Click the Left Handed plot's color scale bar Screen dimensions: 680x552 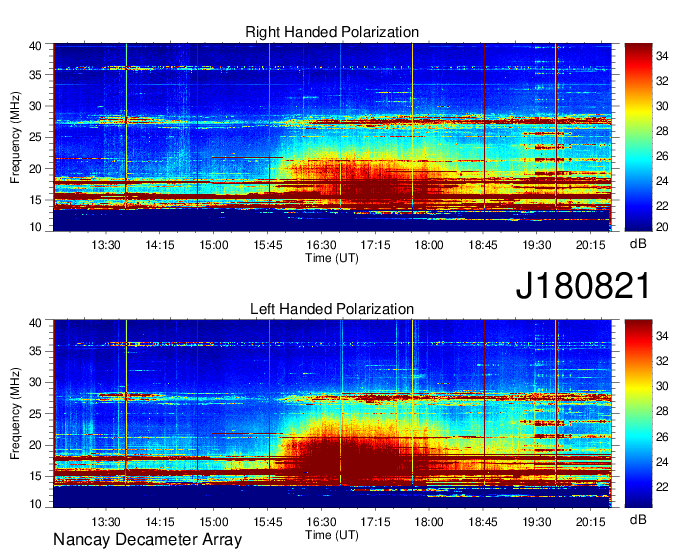click(x=638, y=414)
